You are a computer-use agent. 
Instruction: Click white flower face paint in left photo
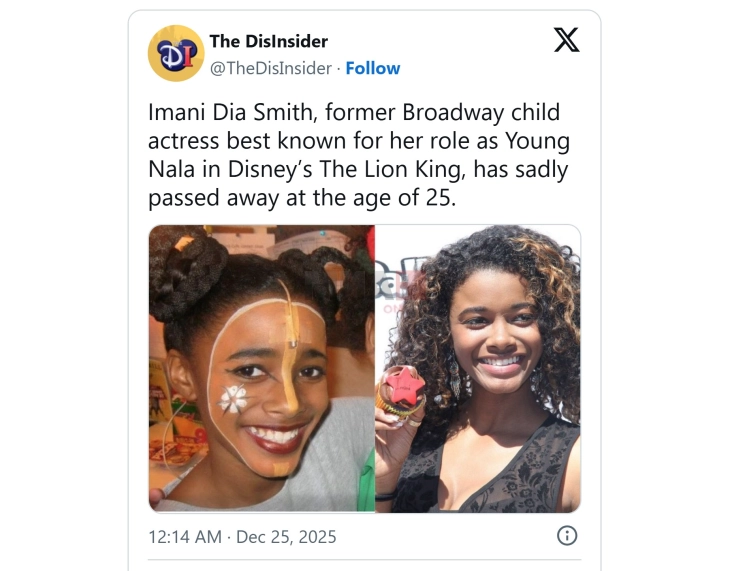tap(234, 399)
